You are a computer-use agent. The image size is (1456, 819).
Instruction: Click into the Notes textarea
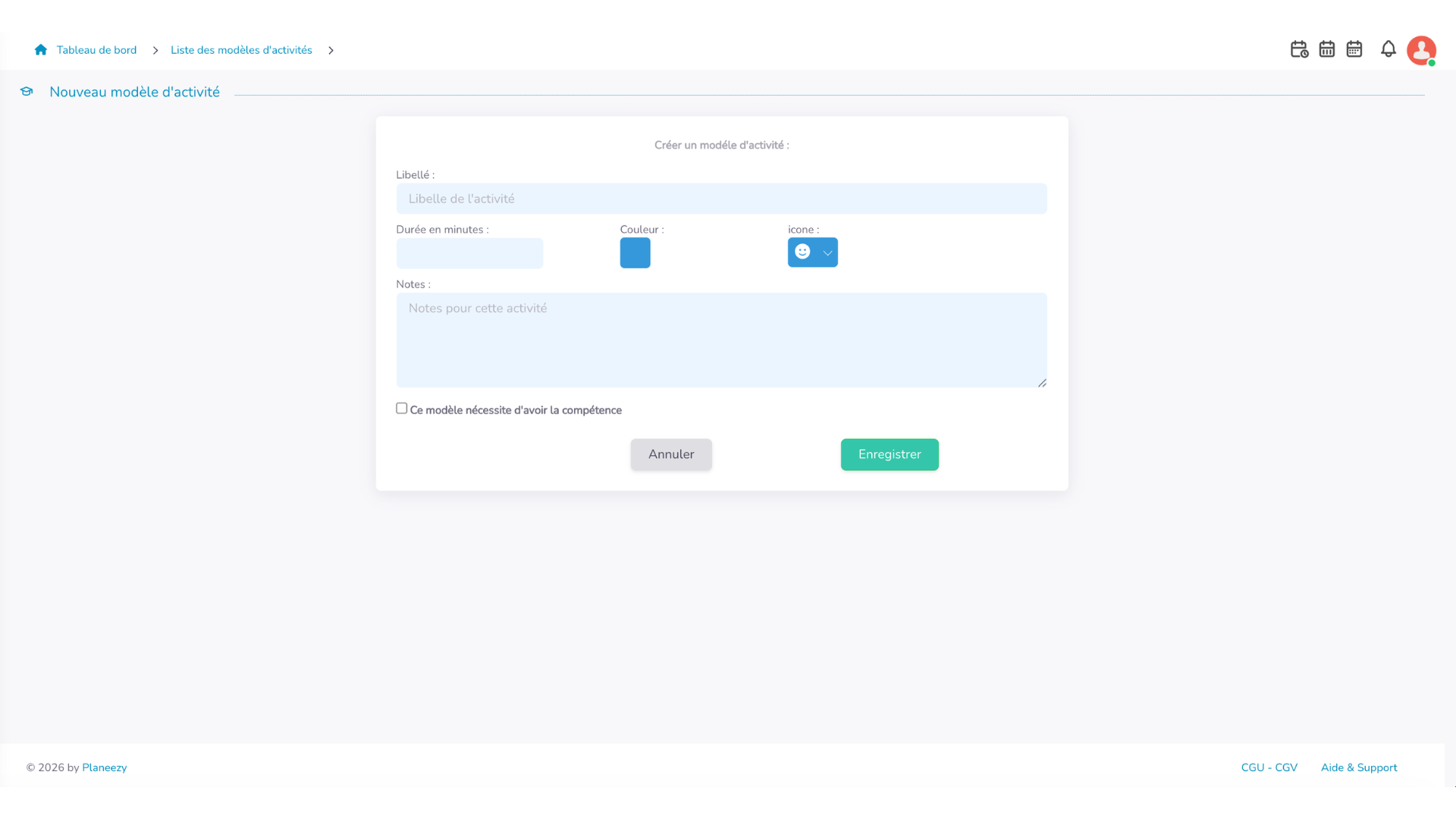[721, 340]
